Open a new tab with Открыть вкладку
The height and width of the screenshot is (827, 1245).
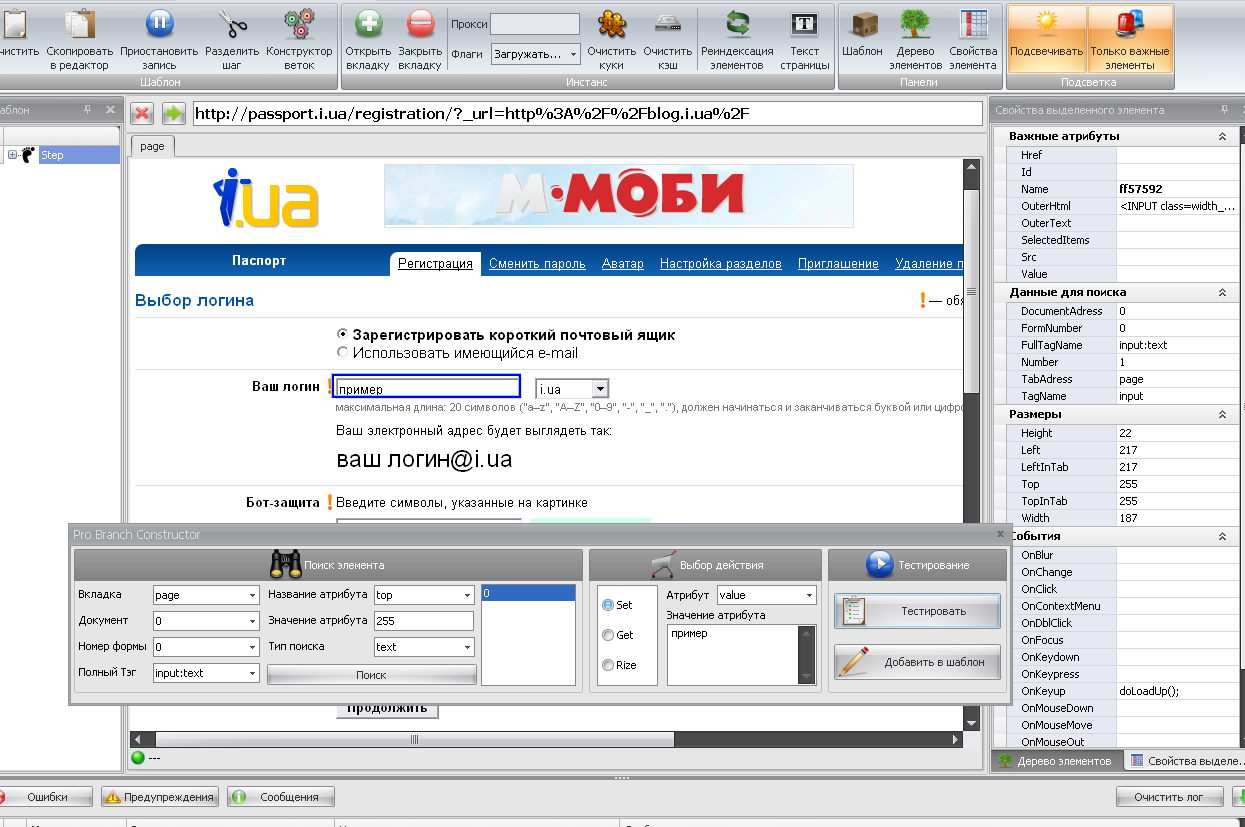[x=368, y=24]
